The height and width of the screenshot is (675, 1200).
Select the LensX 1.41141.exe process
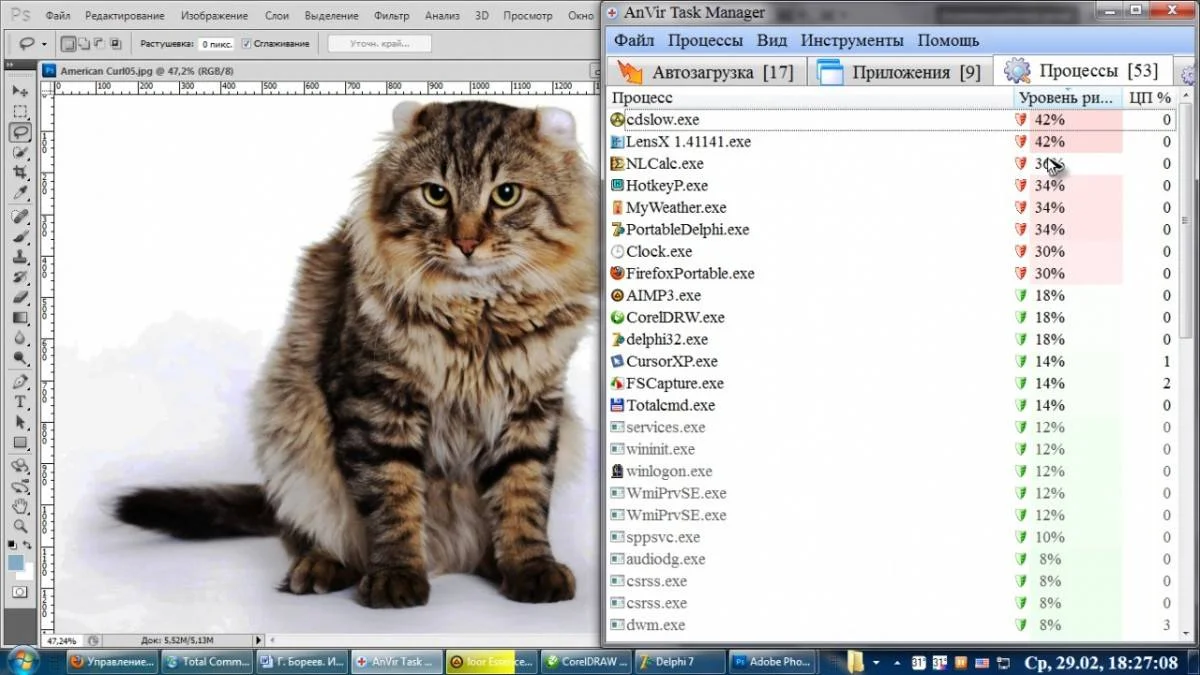891,141
